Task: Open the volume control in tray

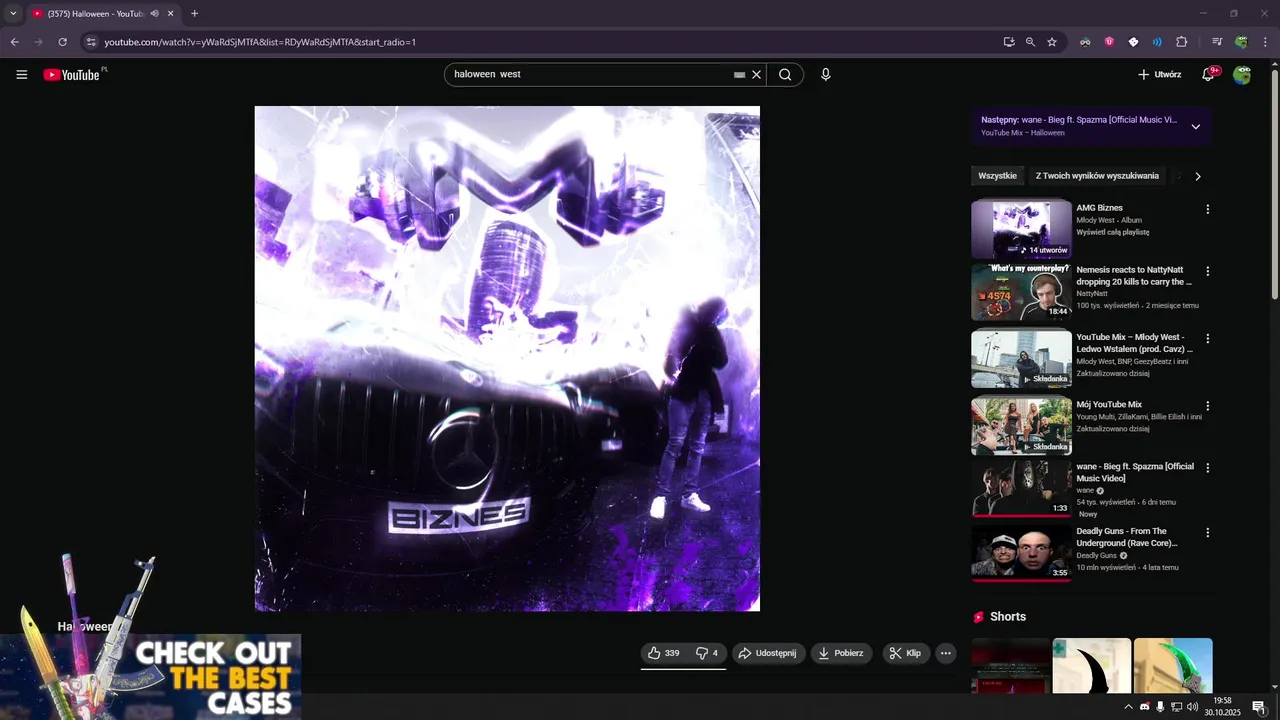Action: tap(1193, 707)
